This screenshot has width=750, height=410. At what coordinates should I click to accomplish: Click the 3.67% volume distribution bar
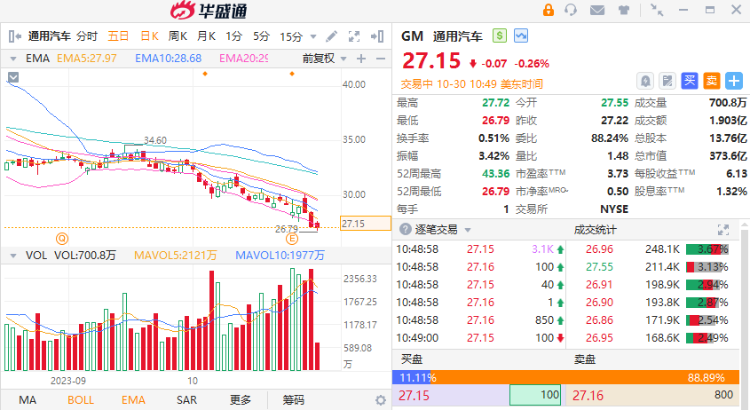pyautogui.click(x=707, y=249)
